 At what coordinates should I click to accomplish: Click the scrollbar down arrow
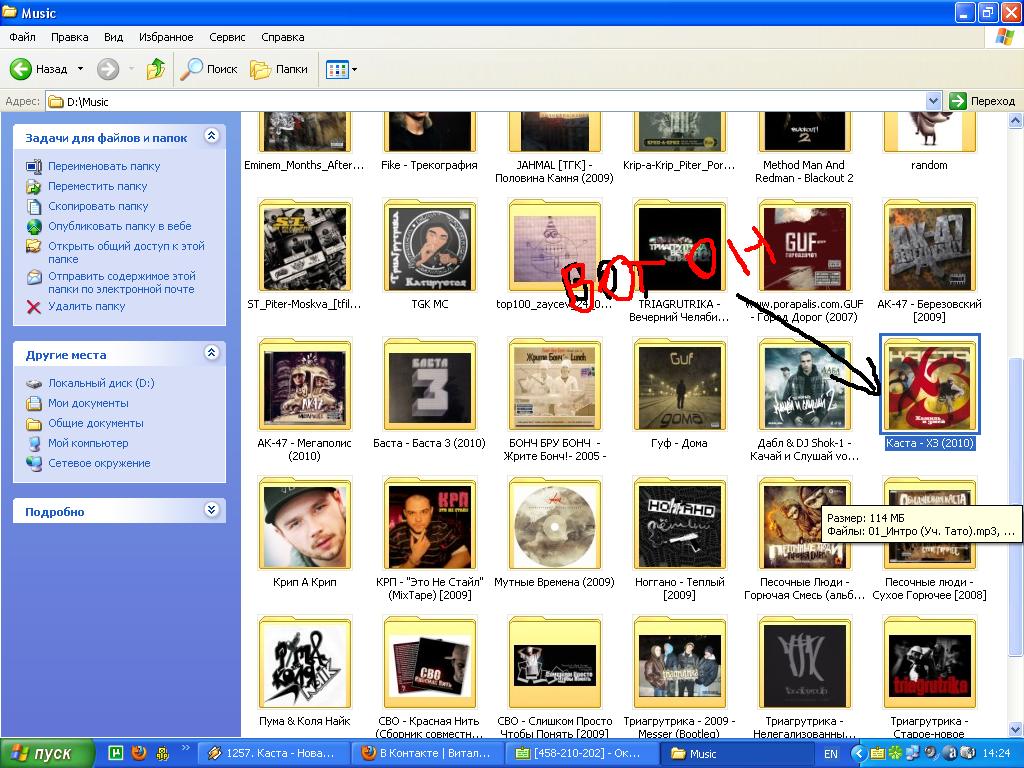pyautogui.click(x=1016, y=729)
